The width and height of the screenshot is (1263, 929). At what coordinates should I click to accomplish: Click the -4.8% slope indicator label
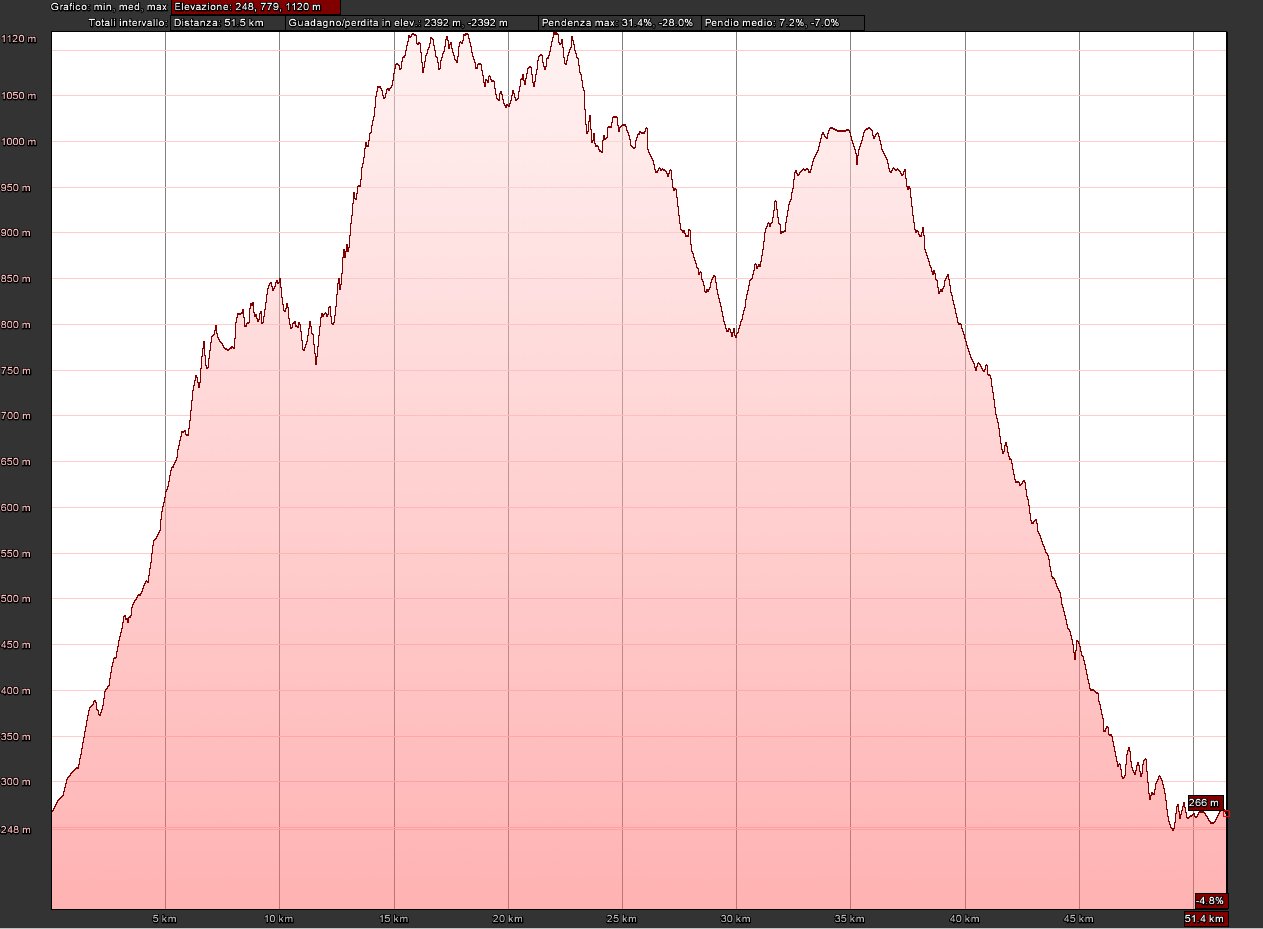click(1209, 900)
